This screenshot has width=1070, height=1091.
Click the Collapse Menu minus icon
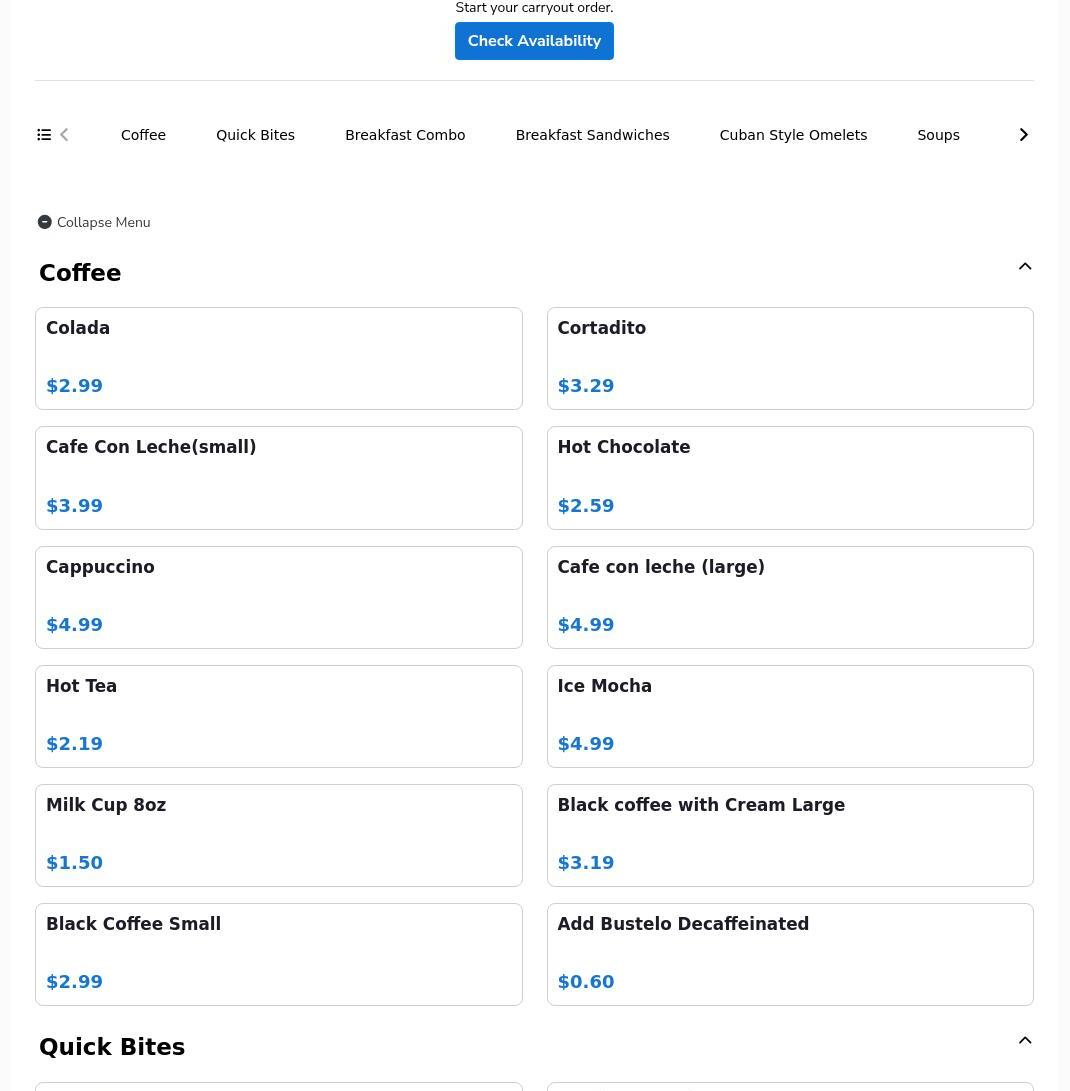click(45, 222)
